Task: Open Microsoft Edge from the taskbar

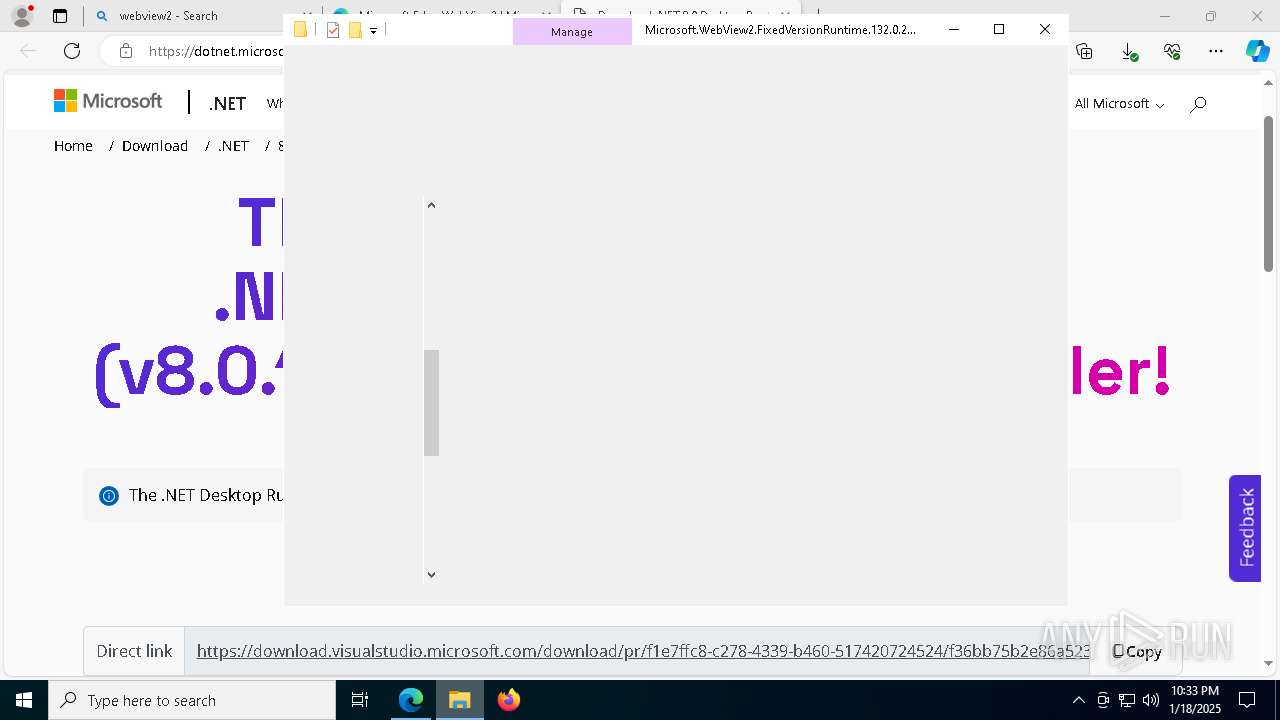Action: (x=411, y=700)
